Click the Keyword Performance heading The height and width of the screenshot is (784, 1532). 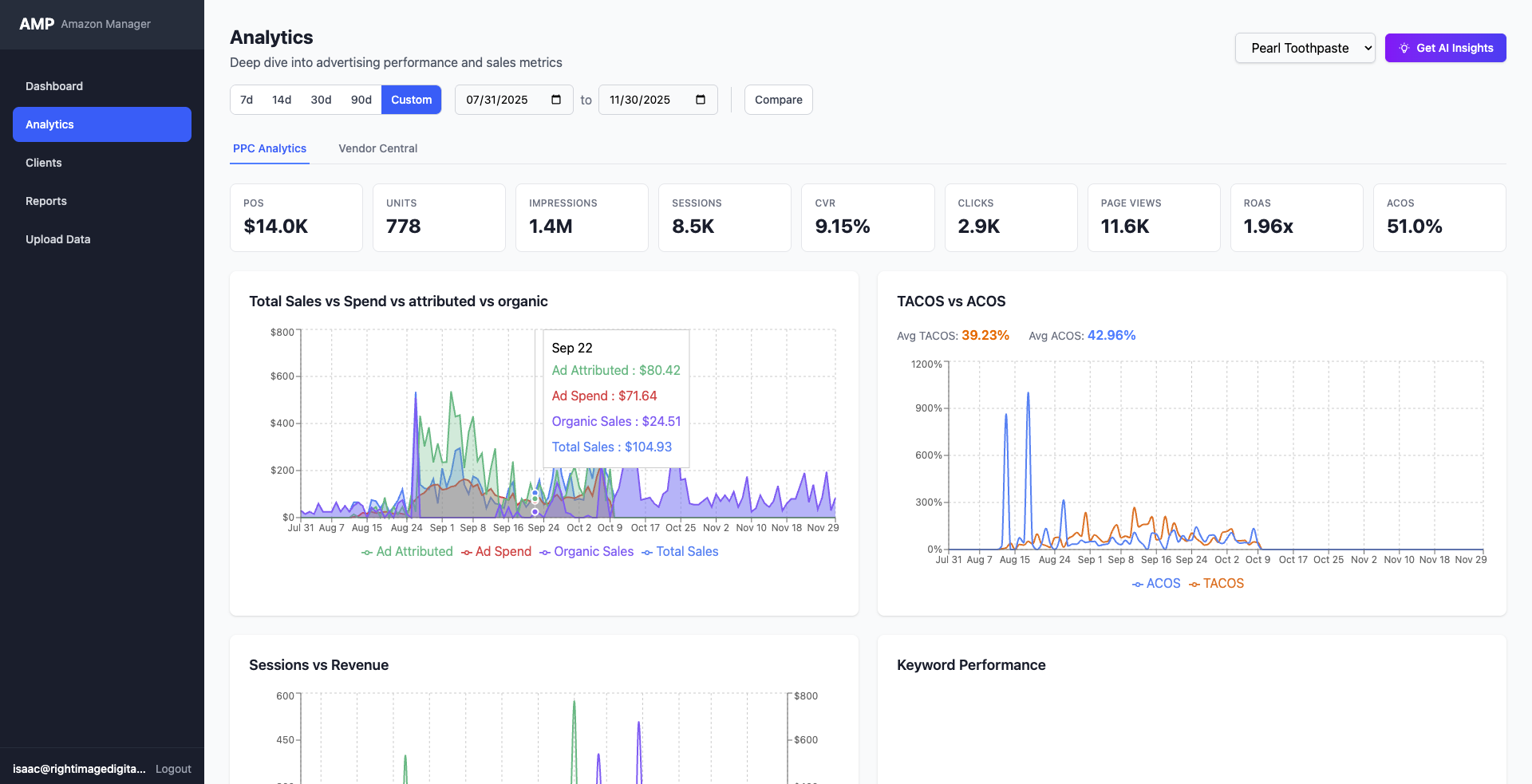[x=971, y=665]
